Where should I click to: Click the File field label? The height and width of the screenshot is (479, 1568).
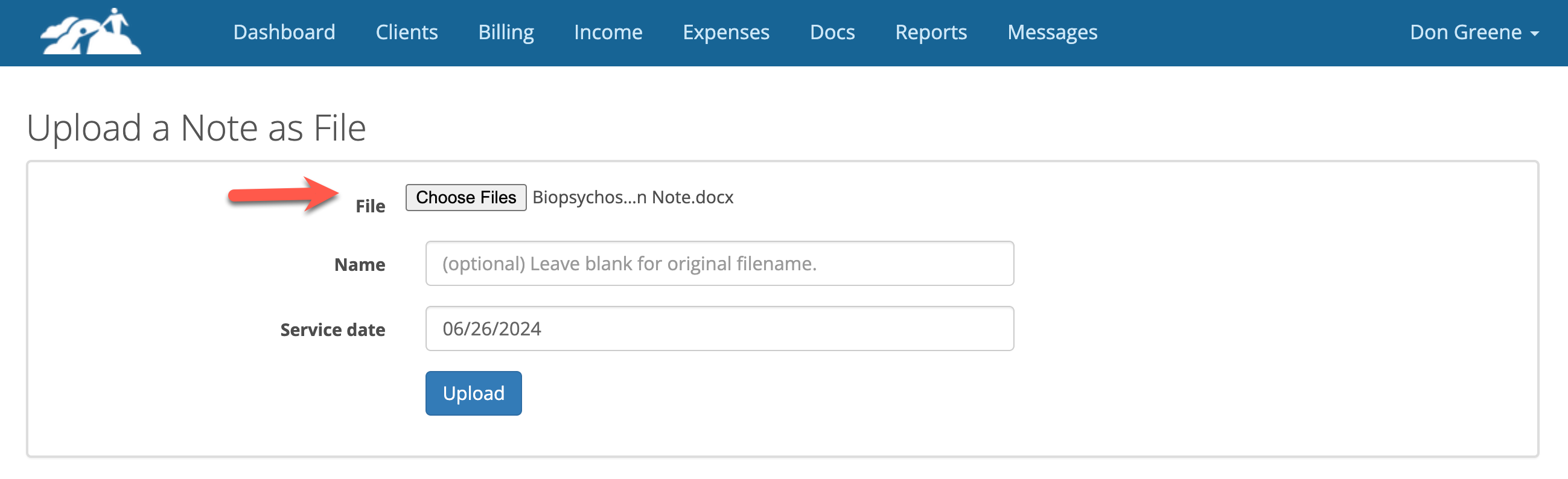coord(370,206)
